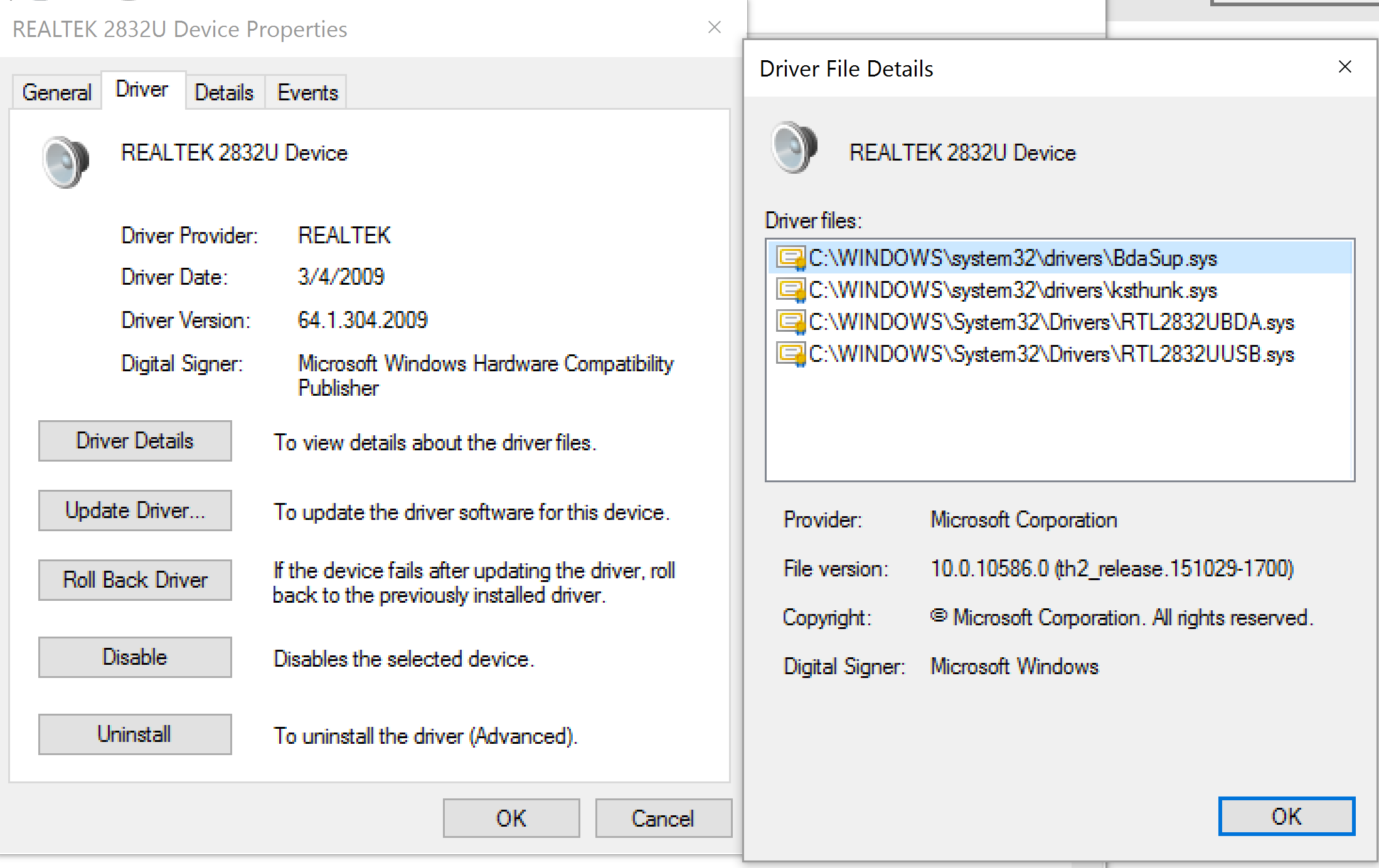Click the Microsoft Corporation copyright text
Image resolution: width=1379 pixels, height=868 pixels.
(1122, 618)
